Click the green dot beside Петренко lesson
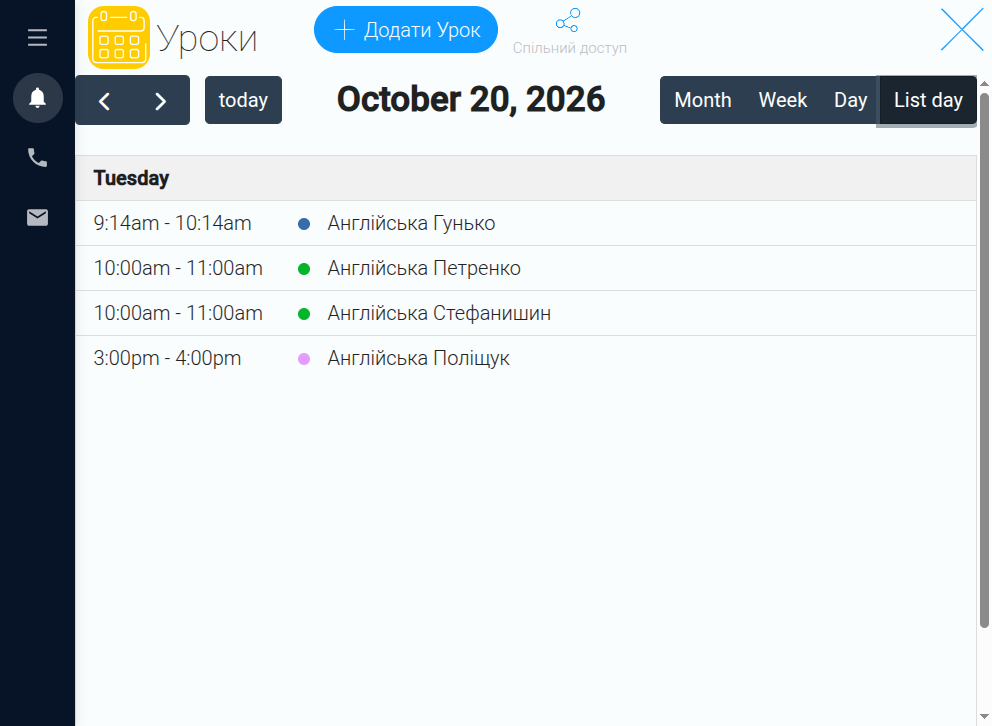Image resolution: width=992 pixels, height=726 pixels. pyautogui.click(x=304, y=269)
